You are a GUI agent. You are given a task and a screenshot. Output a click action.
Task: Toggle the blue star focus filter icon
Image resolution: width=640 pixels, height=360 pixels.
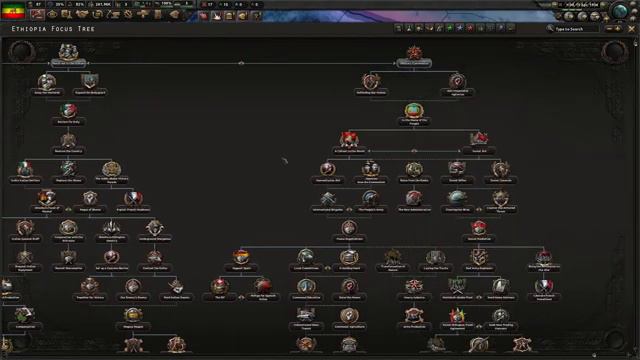click(460, 28)
